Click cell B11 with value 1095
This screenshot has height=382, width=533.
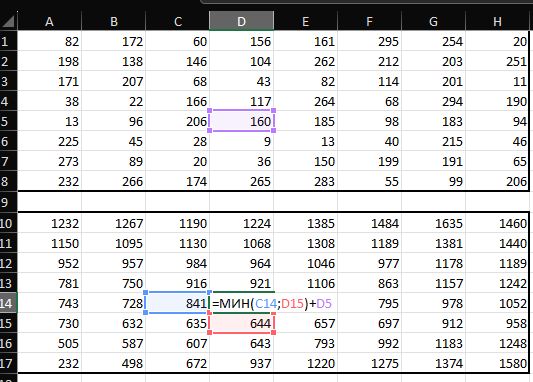point(114,243)
